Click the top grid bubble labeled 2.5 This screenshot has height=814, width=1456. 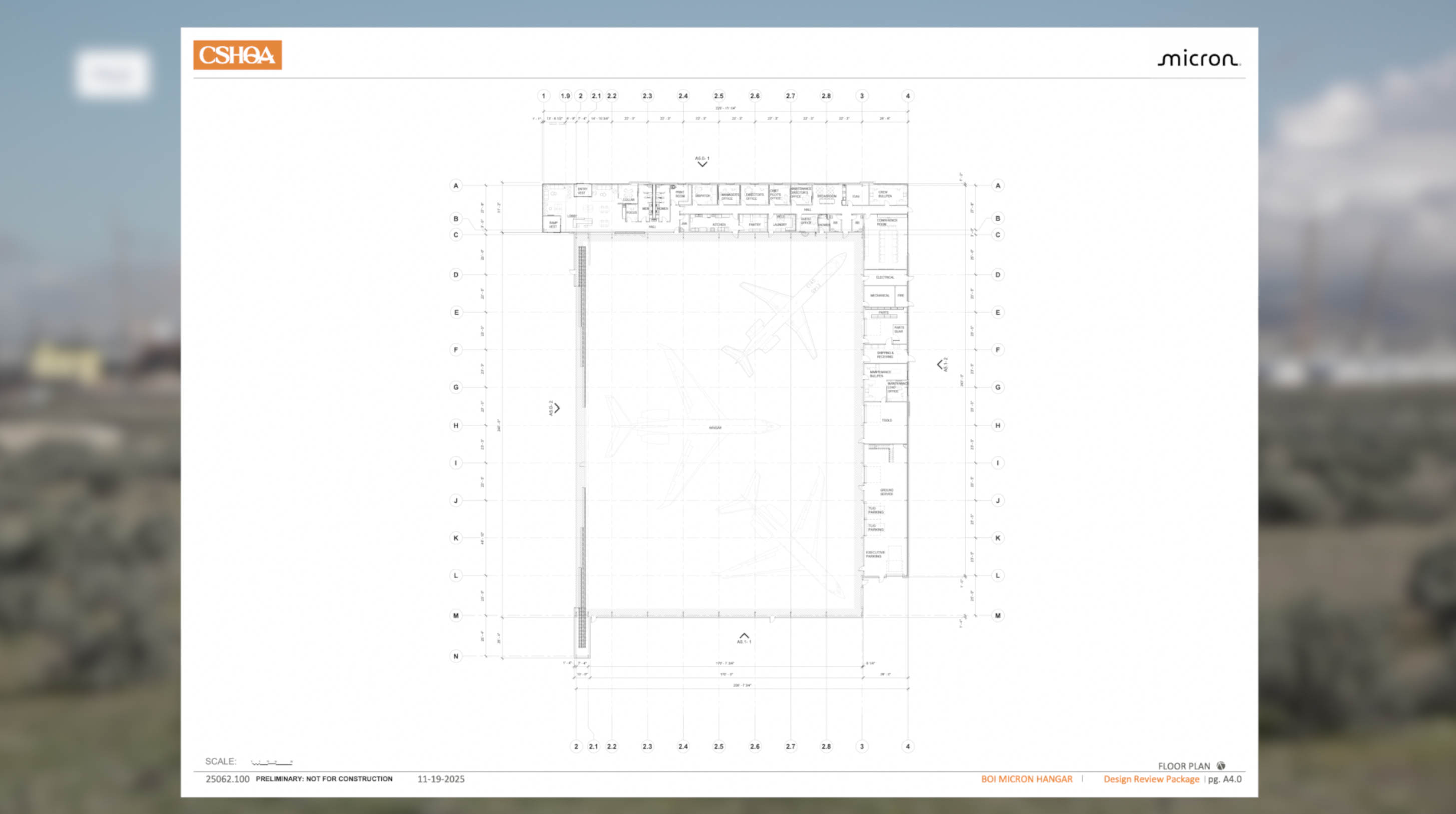719,96
